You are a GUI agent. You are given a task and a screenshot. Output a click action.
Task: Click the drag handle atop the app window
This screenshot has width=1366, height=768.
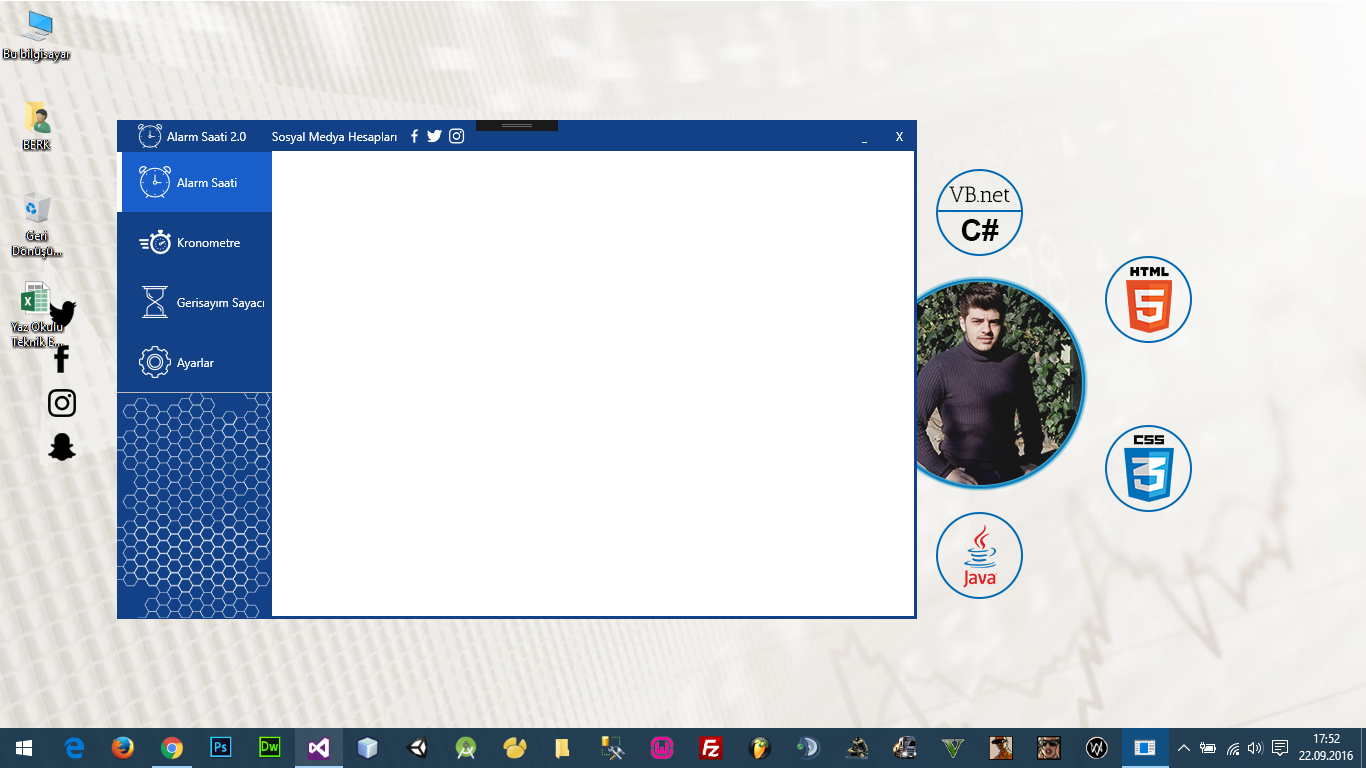[x=517, y=125]
